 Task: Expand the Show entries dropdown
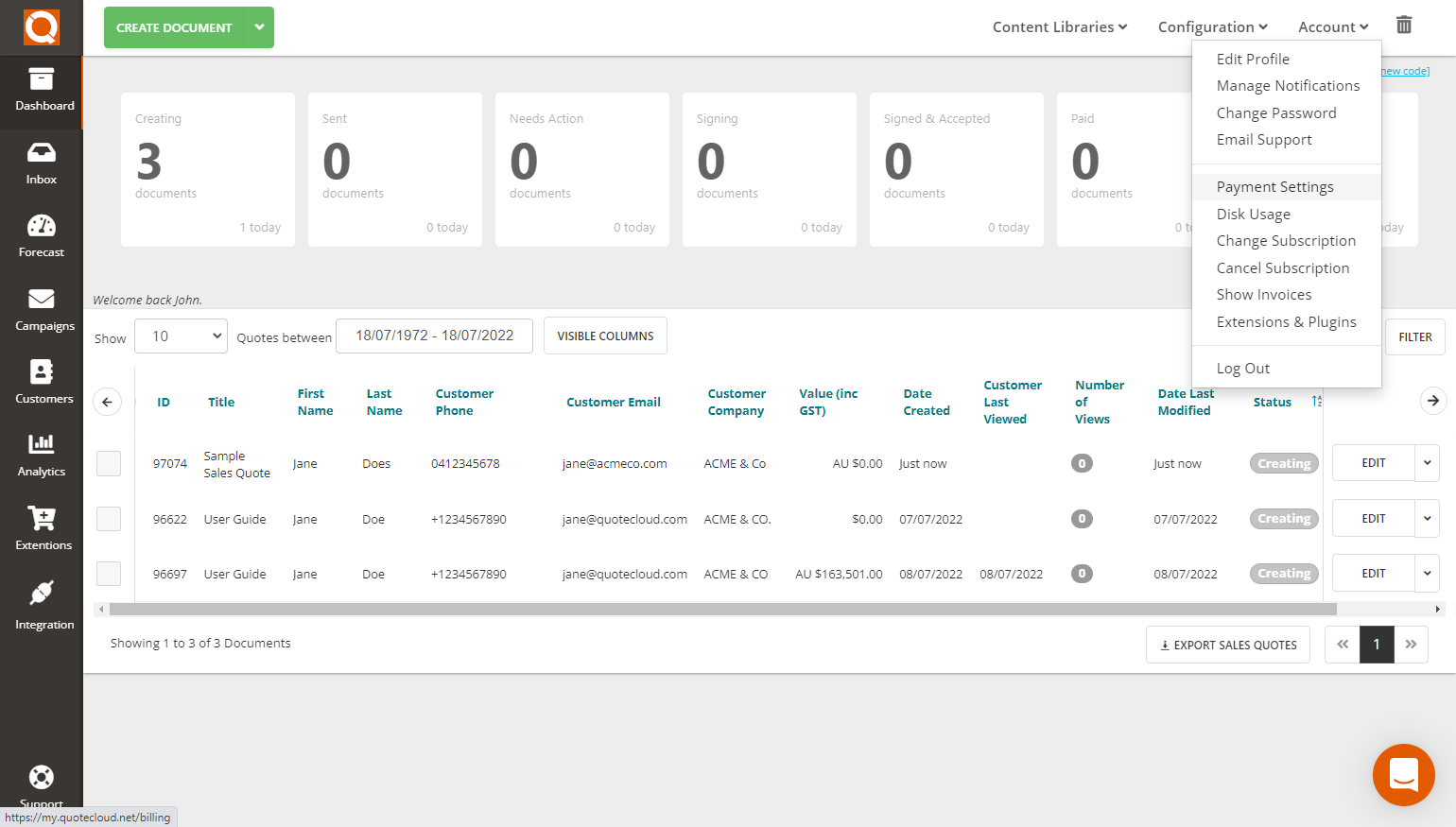click(180, 336)
